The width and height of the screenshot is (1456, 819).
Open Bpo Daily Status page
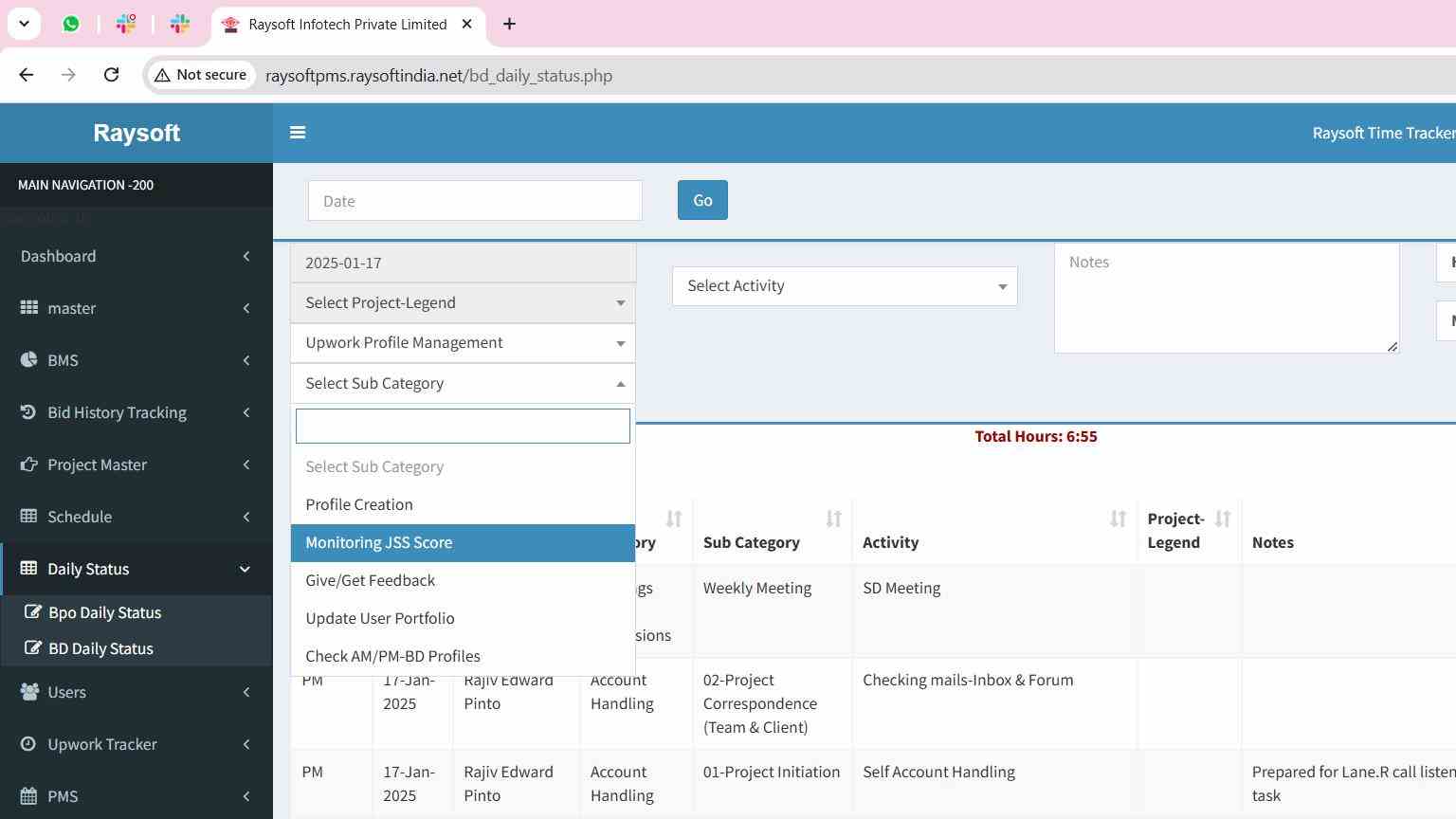click(104, 612)
